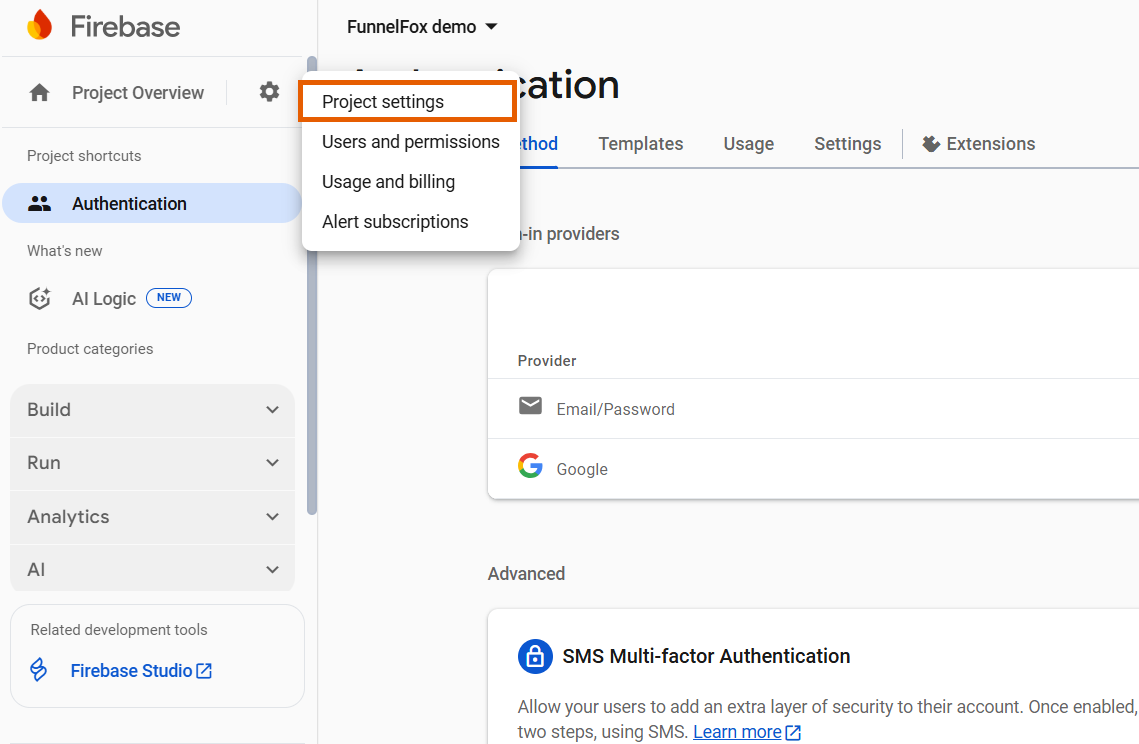This screenshot has width=1139, height=744.
Task: Follow the Learn more link
Action: tap(737, 732)
